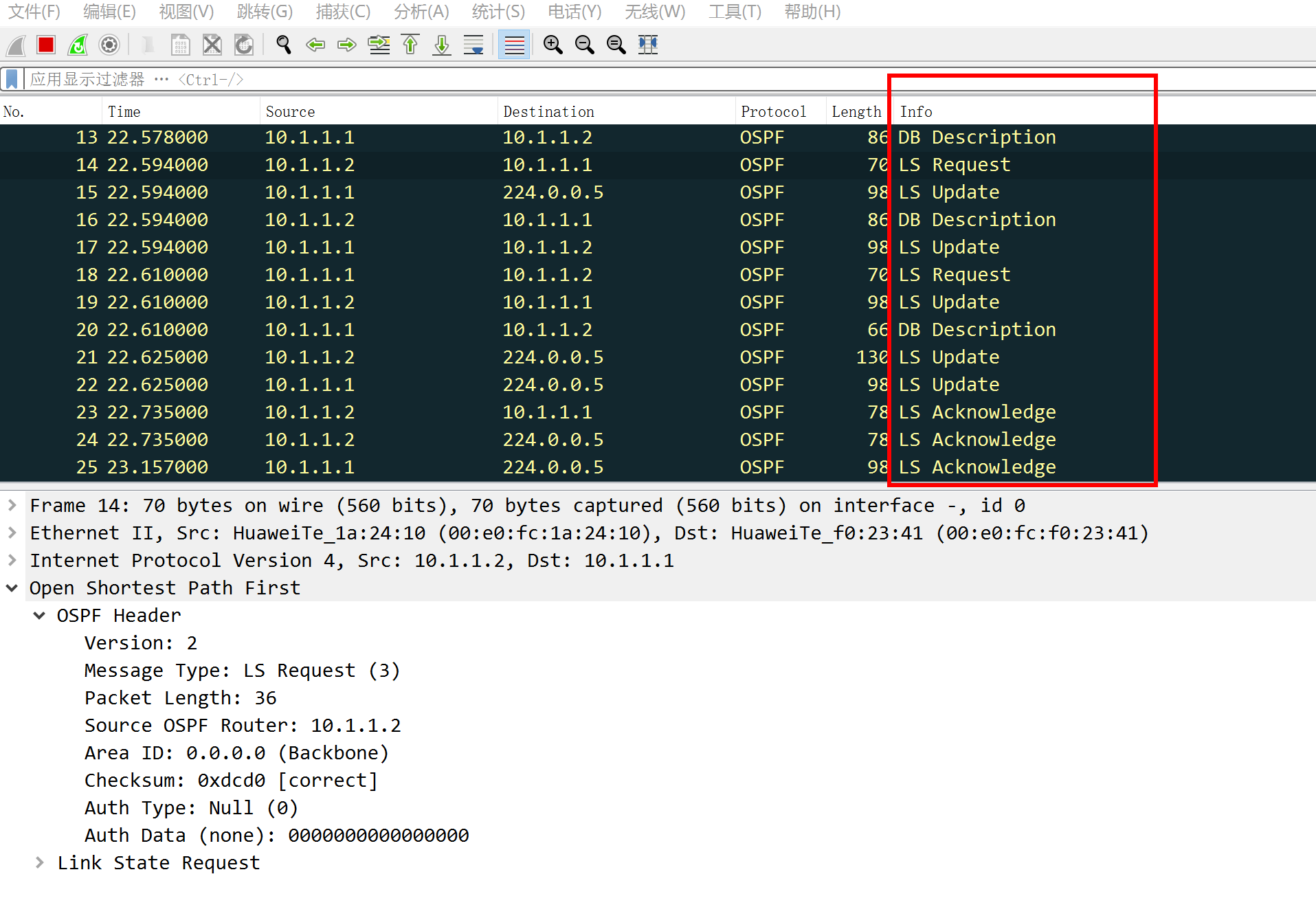Click the display filter bookmark icon
This screenshot has width=1316, height=905.
pos(12,80)
